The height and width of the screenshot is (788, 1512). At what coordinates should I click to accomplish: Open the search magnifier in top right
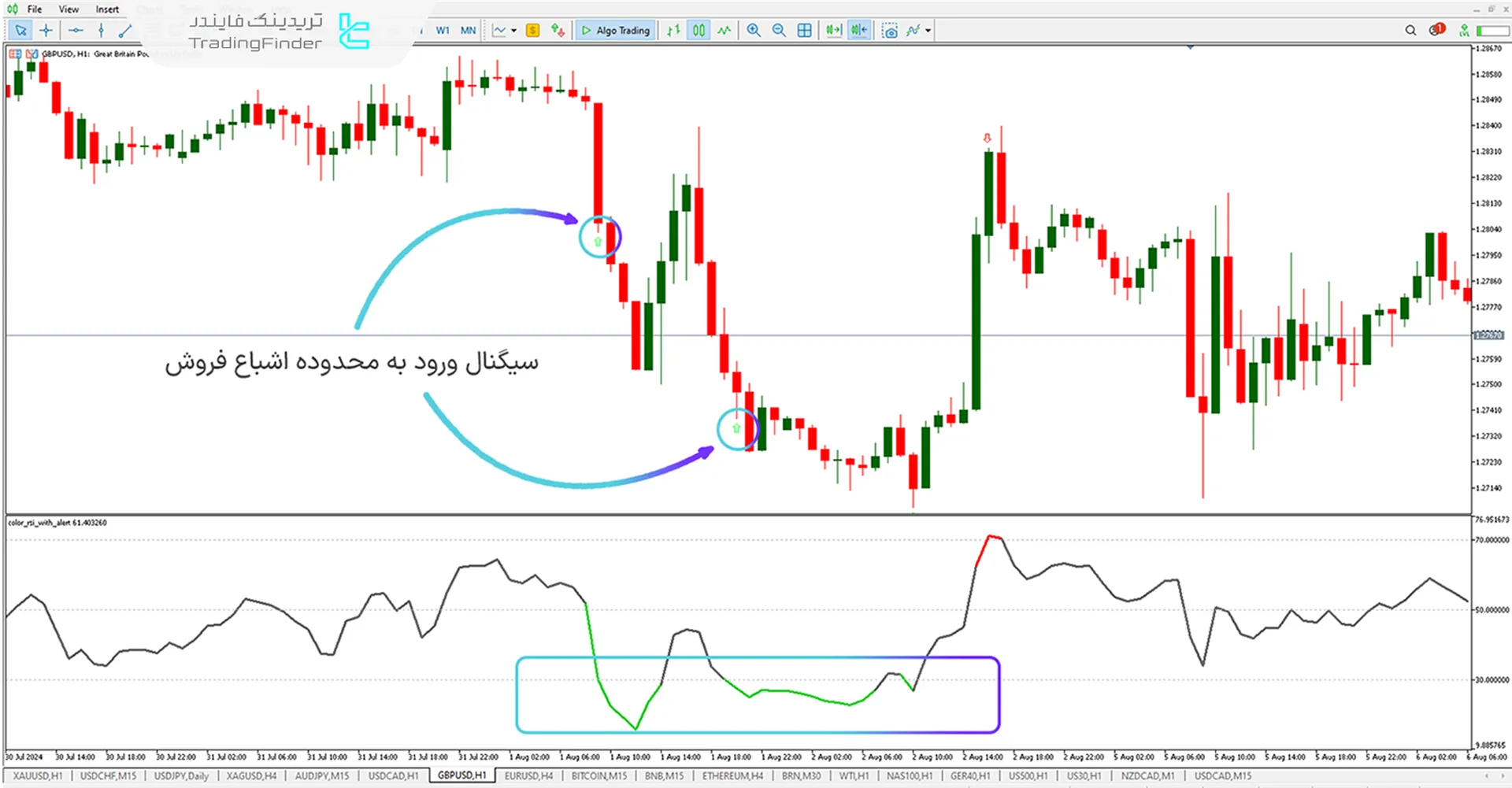[1410, 31]
